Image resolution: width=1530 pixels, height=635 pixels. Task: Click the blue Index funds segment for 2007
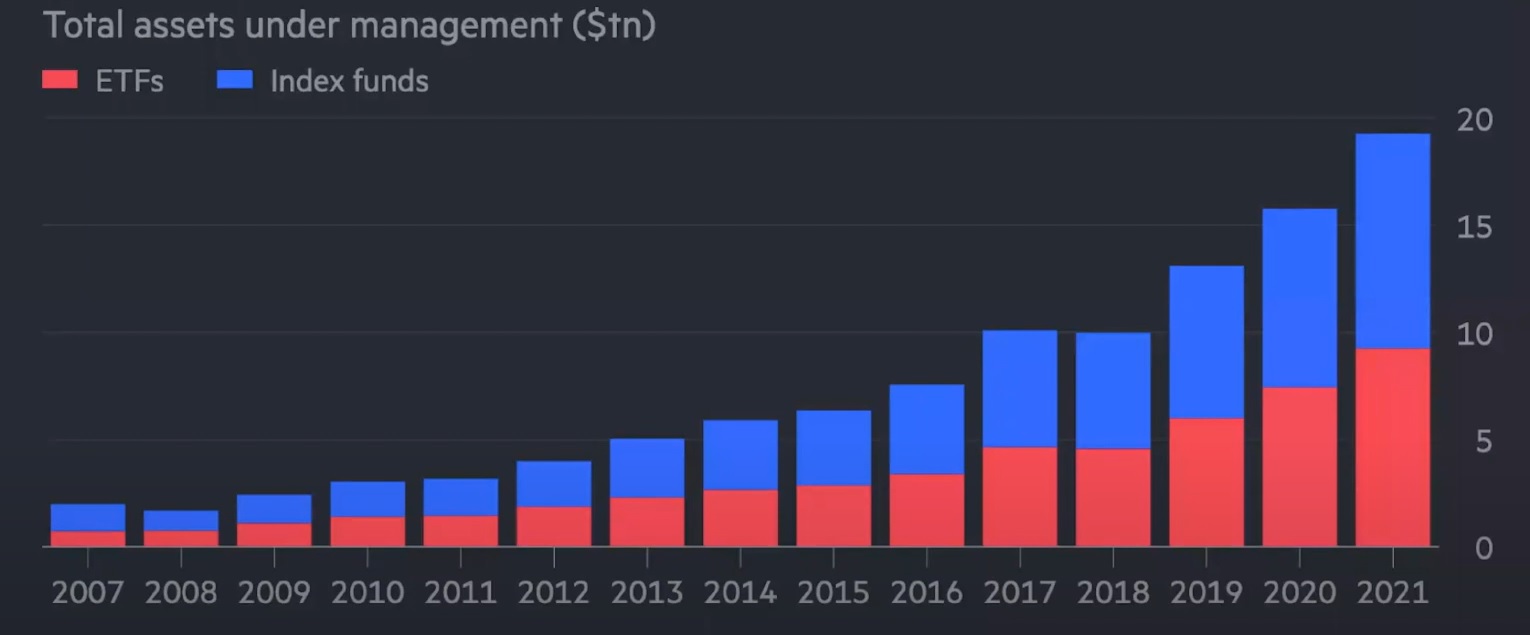coord(88,517)
